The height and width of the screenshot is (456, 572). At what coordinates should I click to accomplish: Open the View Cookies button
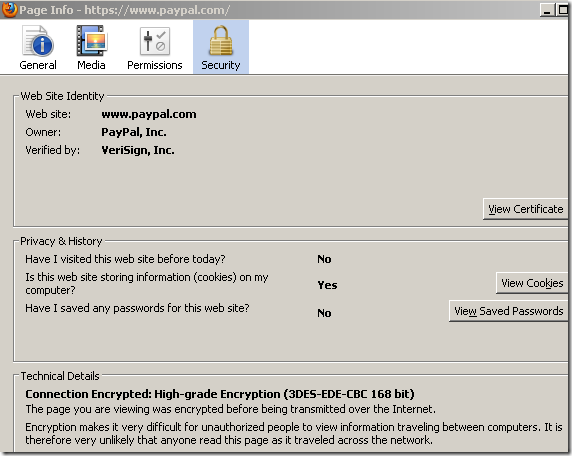pyautogui.click(x=532, y=283)
